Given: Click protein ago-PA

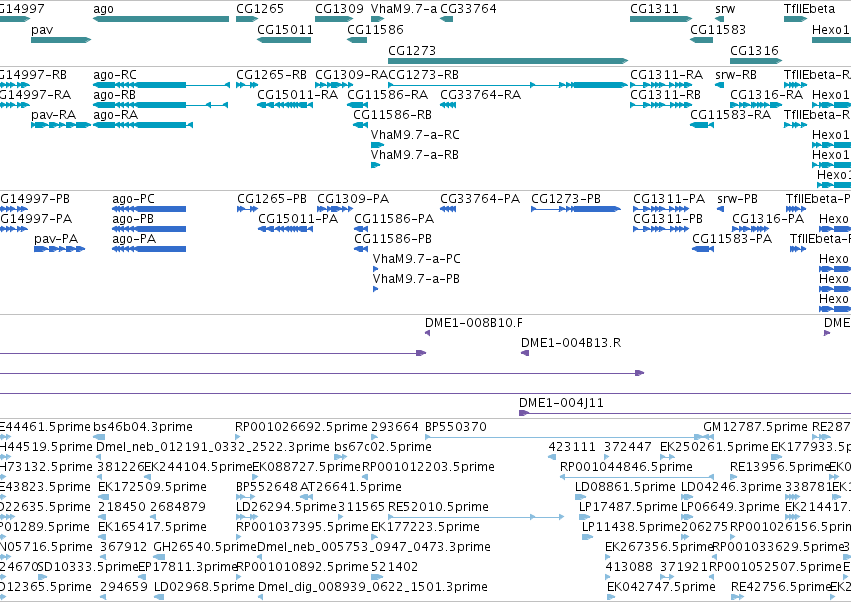Looking at the screenshot, I should click(134, 239).
